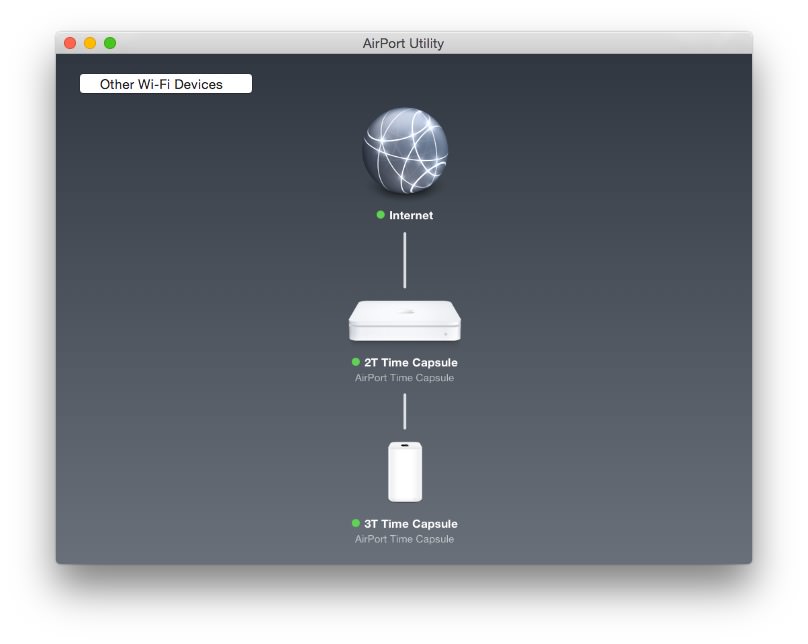Click the 3T Time Capsule label
Image resolution: width=808 pixels, height=644 pixels.
(x=411, y=524)
